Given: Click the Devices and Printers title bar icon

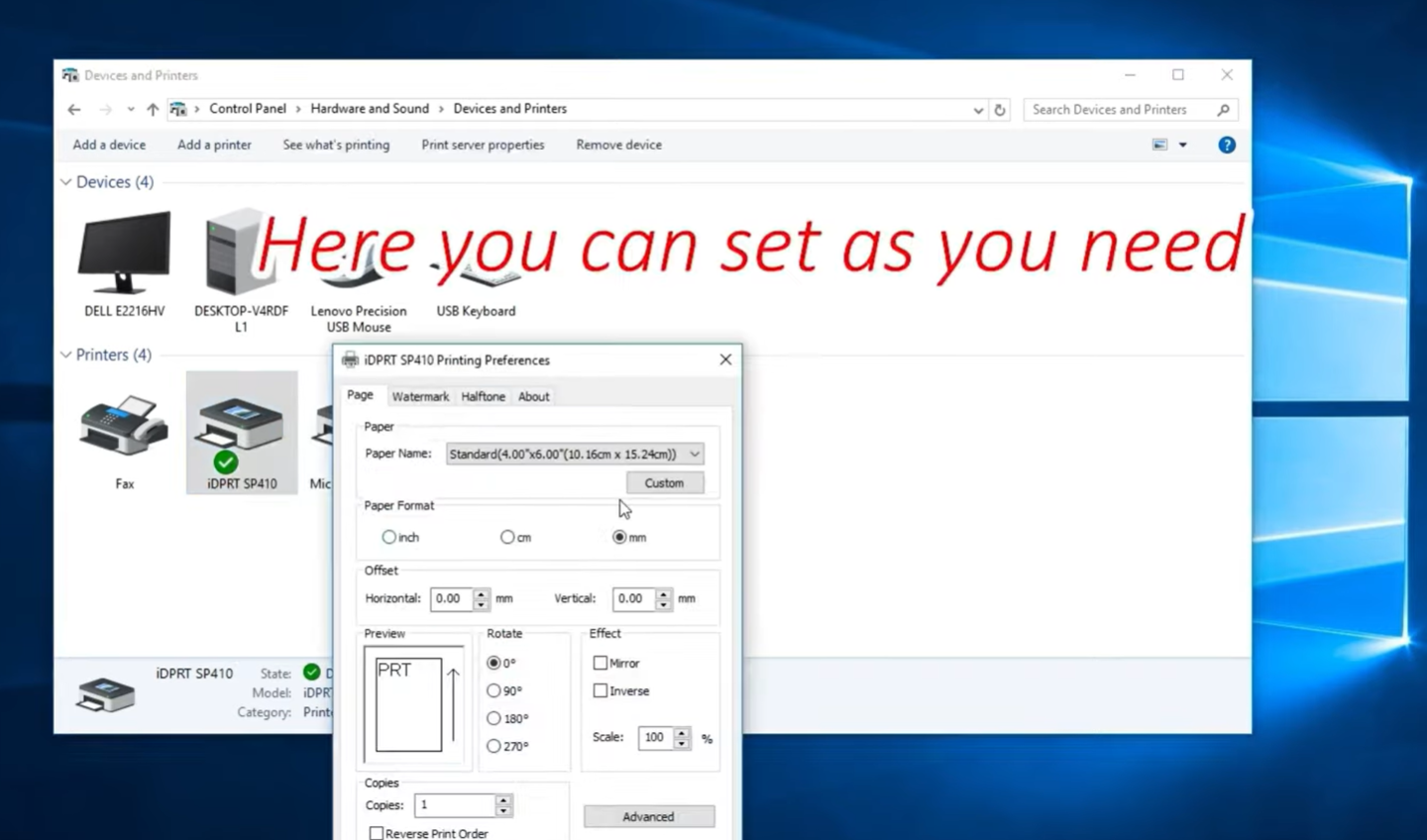Looking at the screenshot, I should click(70, 75).
